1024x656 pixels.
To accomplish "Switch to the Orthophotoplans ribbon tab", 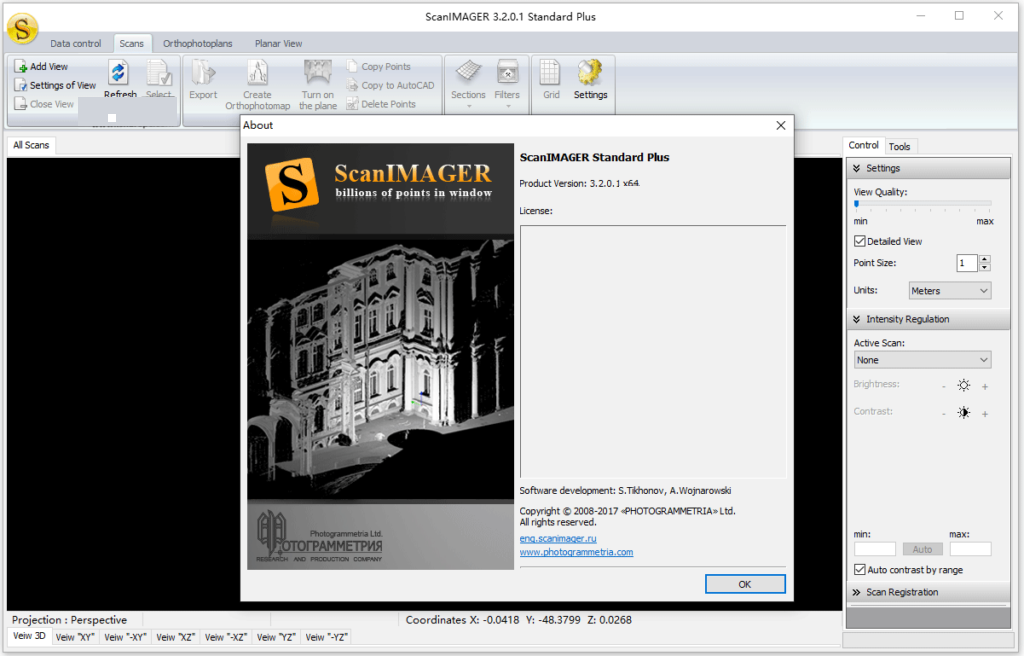I will pyautogui.click(x=196, y=44).
